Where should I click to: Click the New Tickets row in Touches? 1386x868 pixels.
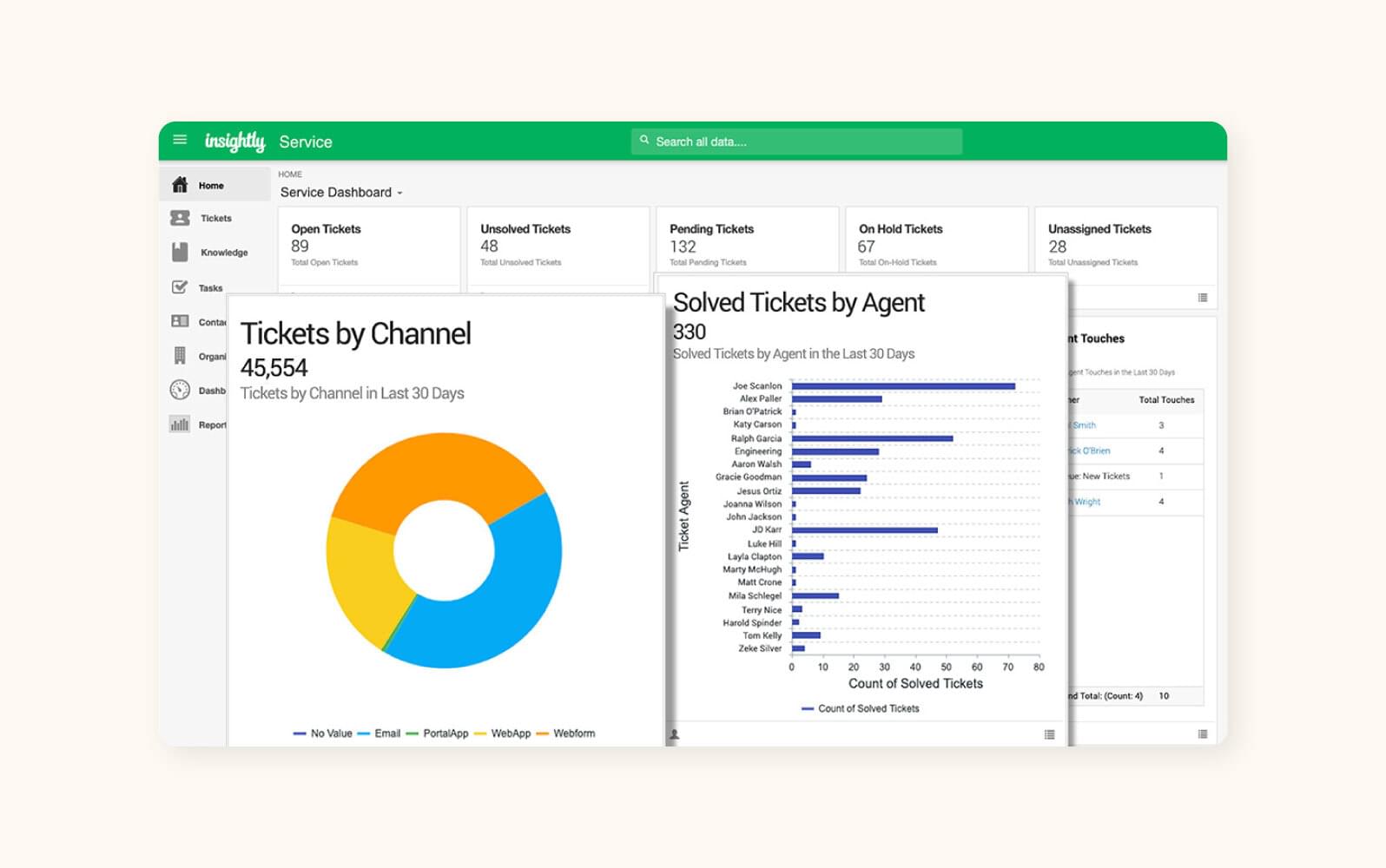click(x=1136, y=477)
